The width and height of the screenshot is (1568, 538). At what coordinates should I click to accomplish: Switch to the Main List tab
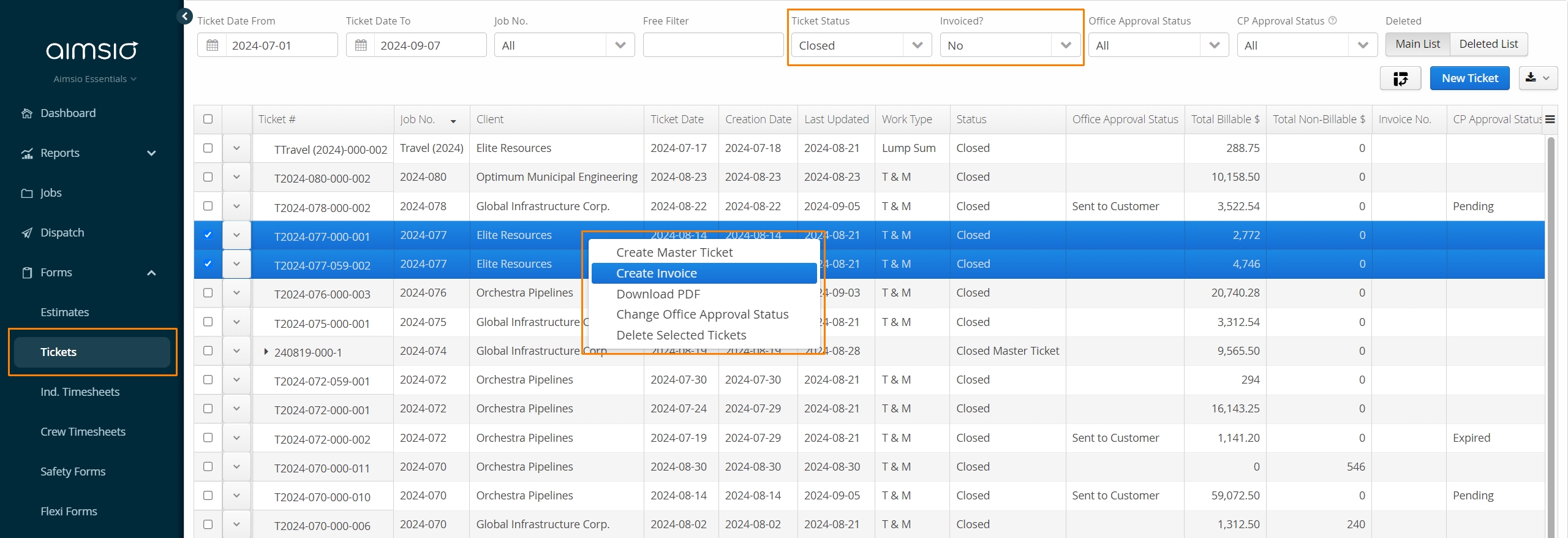pos(1418,44)
